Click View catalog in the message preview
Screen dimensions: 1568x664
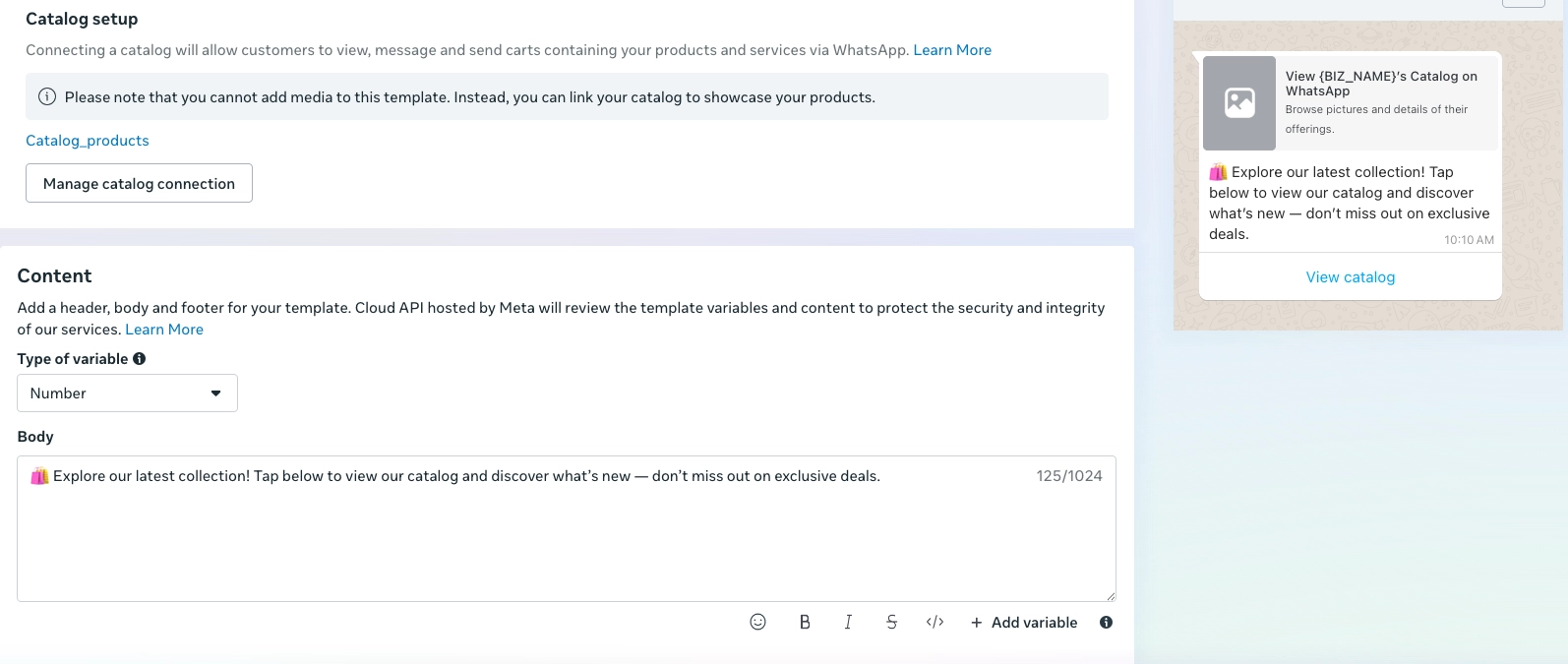(1350, 277)
